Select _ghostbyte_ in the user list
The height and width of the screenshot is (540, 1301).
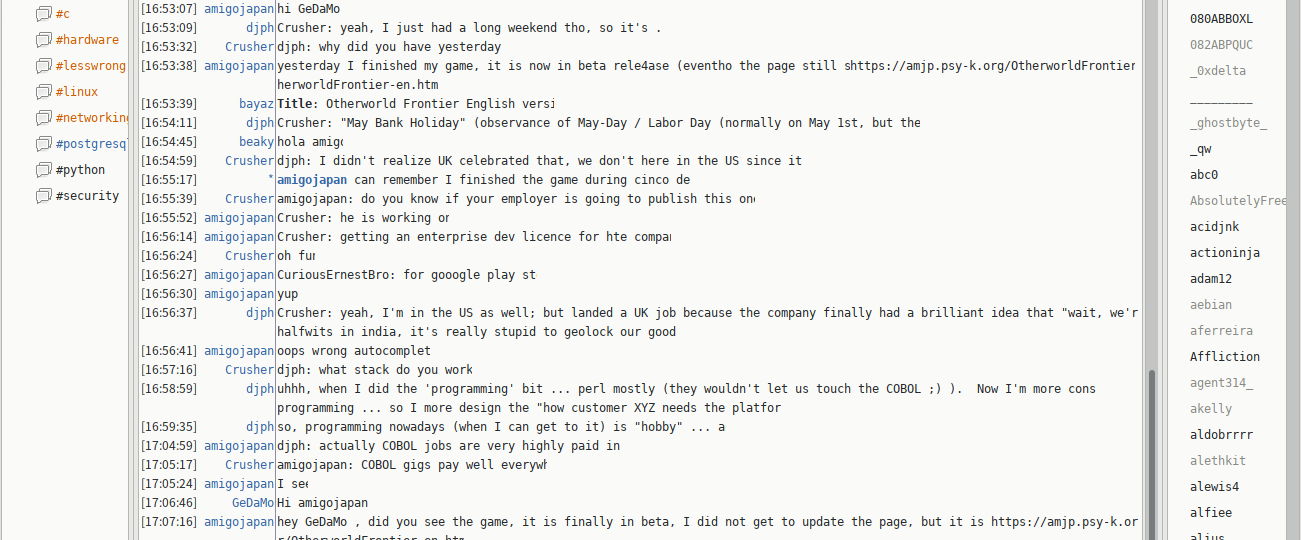1228,123
